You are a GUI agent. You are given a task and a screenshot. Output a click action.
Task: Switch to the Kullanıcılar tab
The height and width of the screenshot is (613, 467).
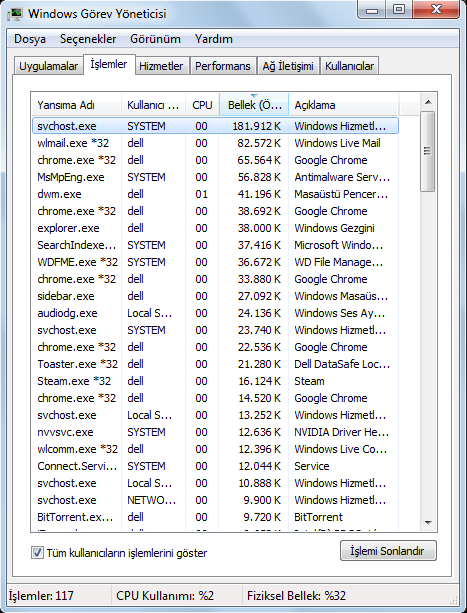pos(349,66)
